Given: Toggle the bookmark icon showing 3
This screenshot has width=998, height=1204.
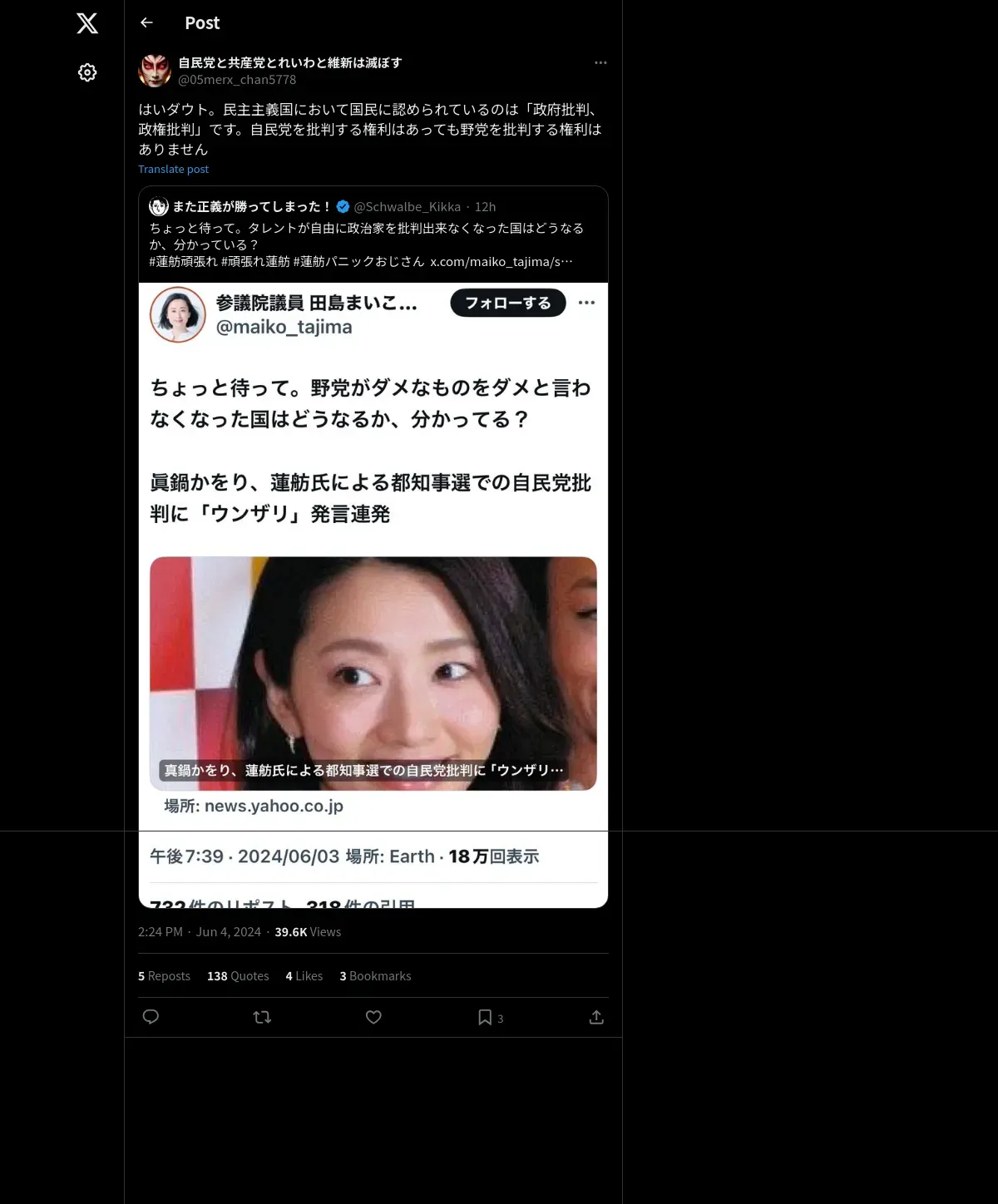Looking at the screenshot, I should (490, 1017).
